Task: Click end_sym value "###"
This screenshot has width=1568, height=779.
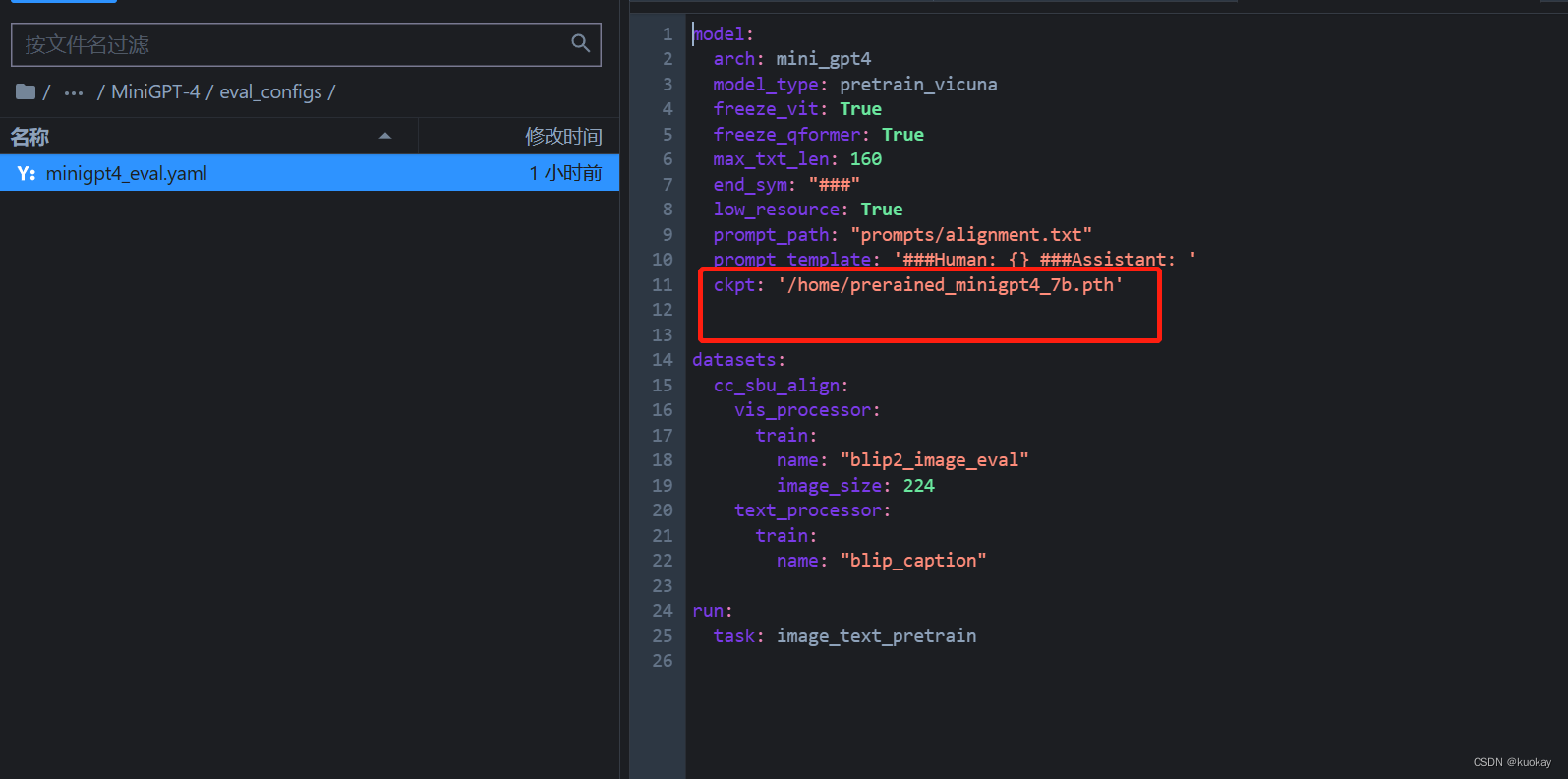Action: (x=835, y=185)
